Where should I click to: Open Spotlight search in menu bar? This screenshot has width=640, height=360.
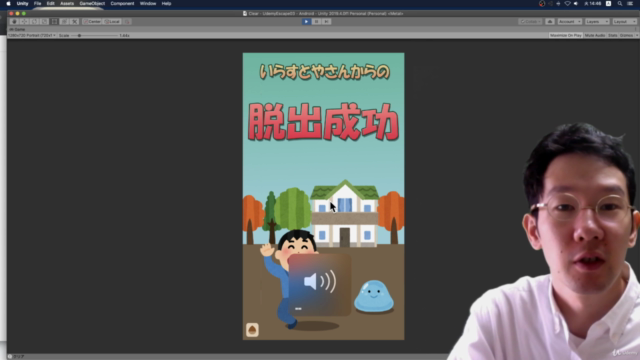[x=620, y=4]
